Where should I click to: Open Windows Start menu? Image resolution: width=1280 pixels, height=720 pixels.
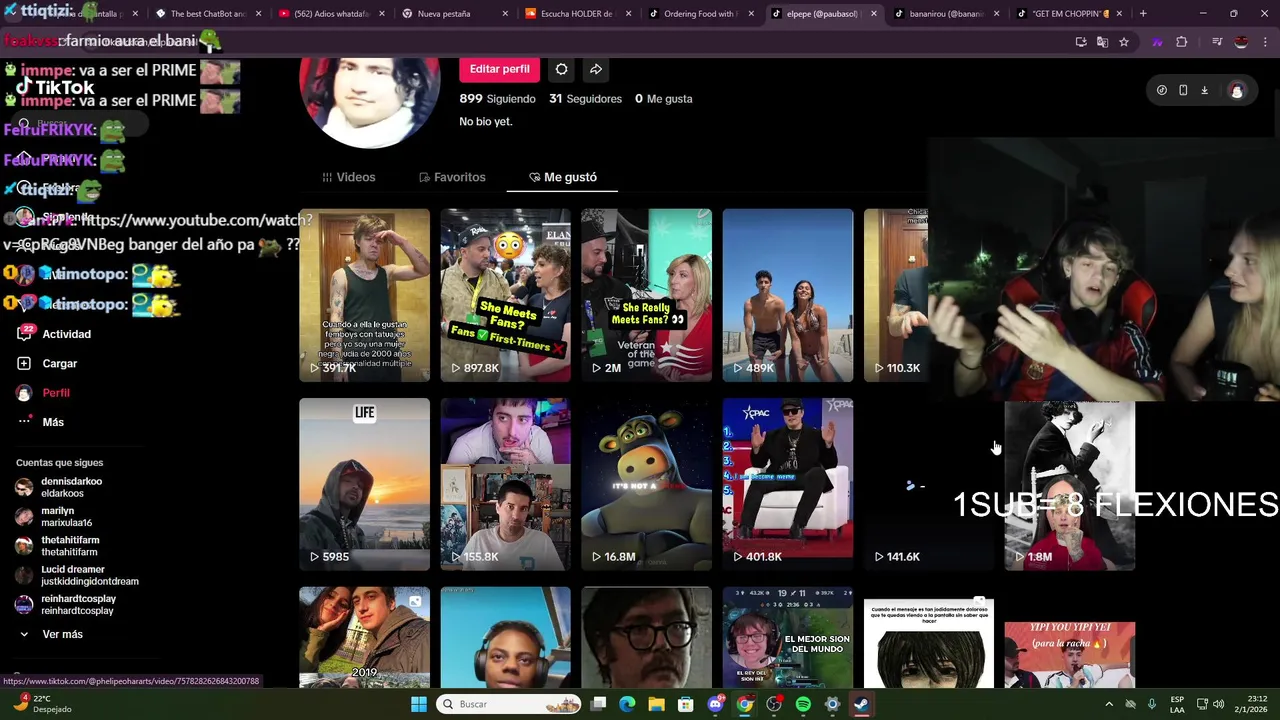[419, 704]
